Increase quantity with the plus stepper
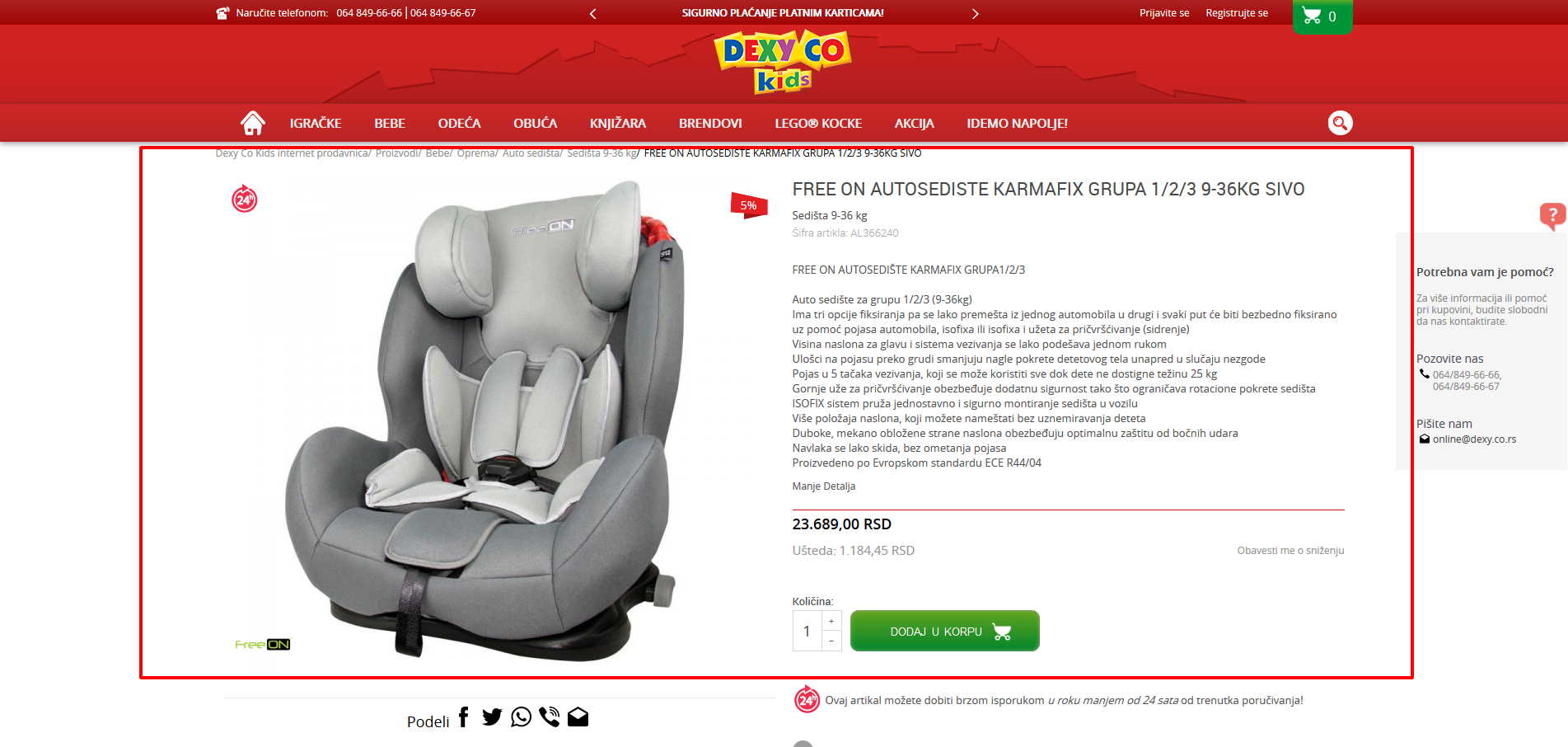 click(x=831, y=621)
